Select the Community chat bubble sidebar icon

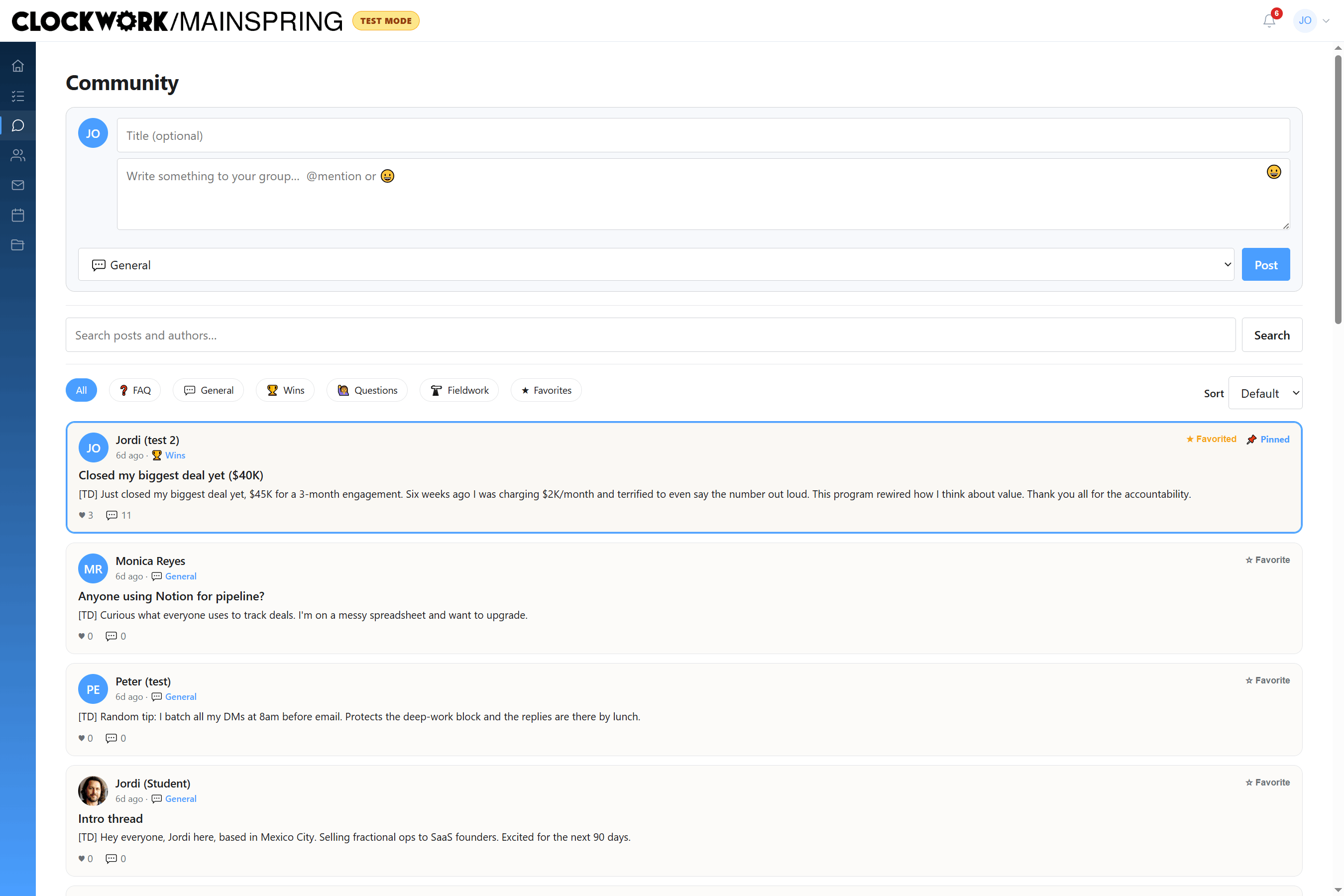click(x=18, y=126)
